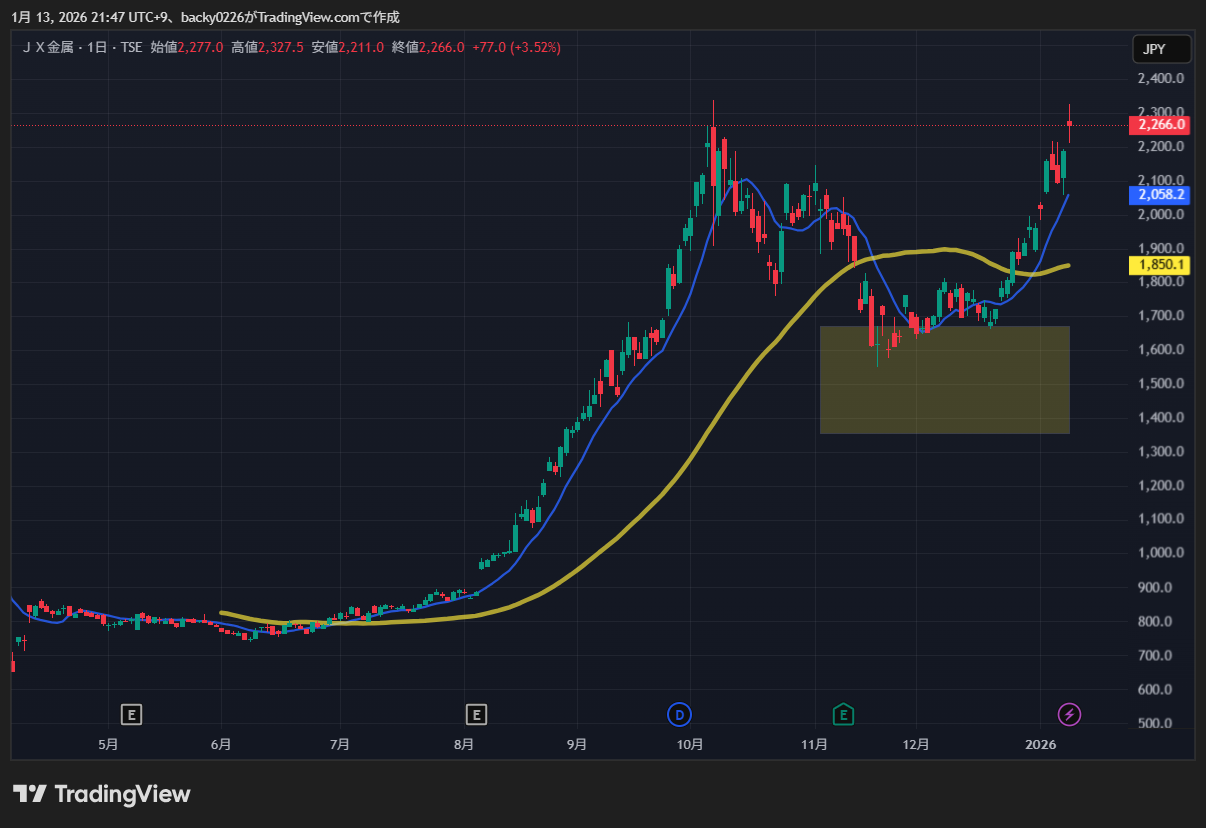The height and width of the screenshot is (828, 1206).
Task: Click the TradingView logo
Action: pos(102,794)
